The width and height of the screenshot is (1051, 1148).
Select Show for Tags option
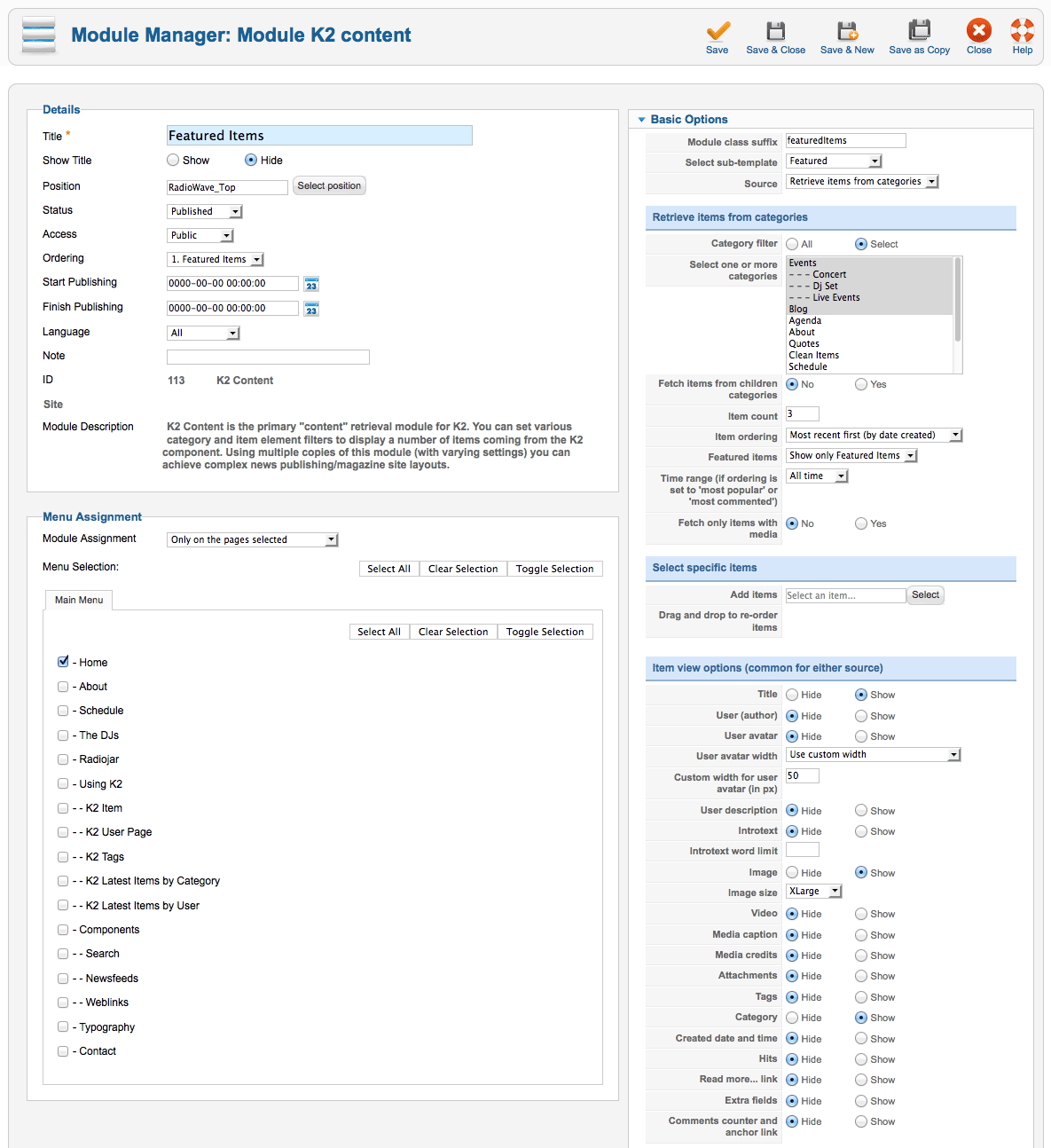861,997
